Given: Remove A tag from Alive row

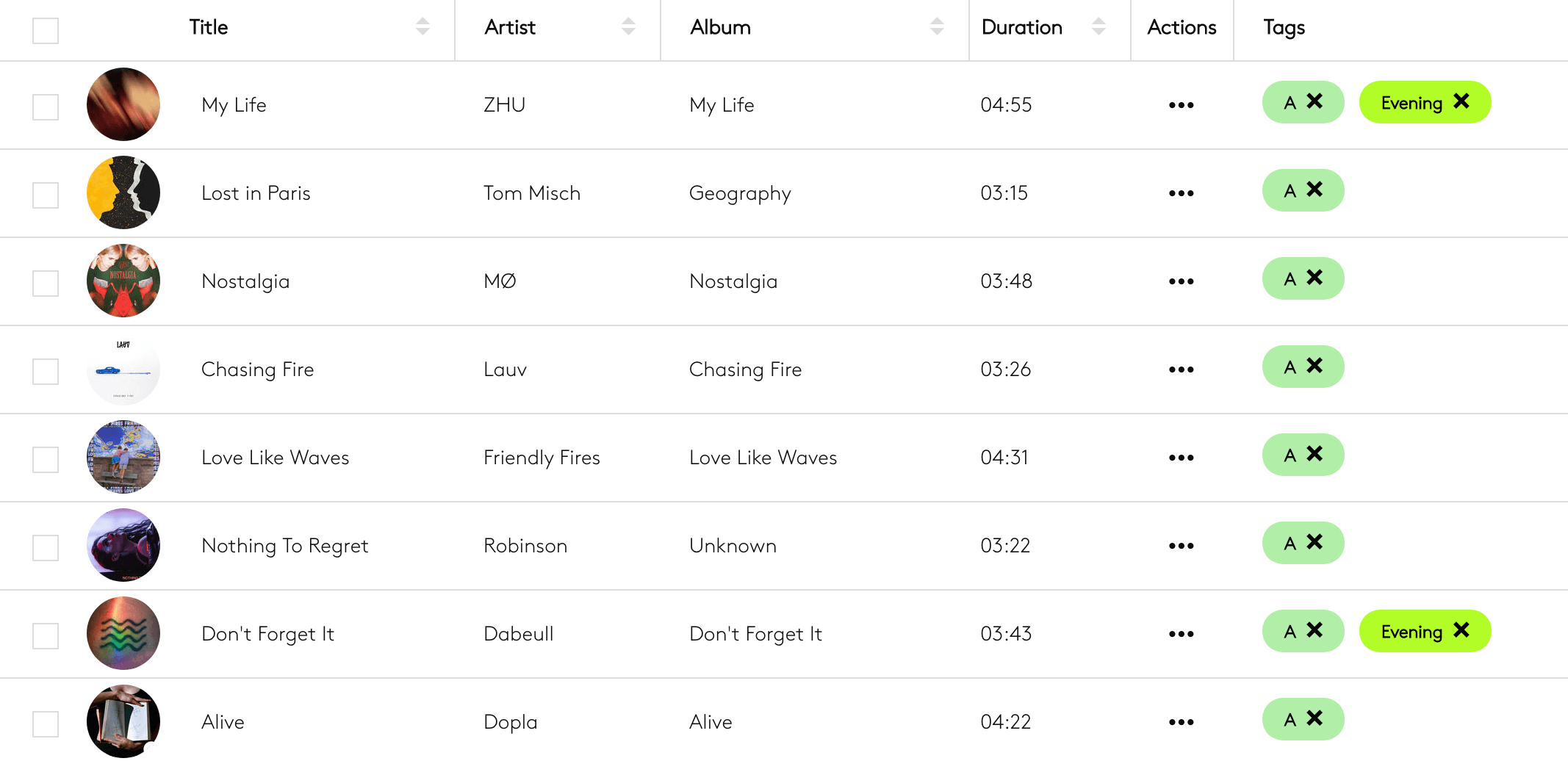Looking at the screenshot, I should (1315, 718).
